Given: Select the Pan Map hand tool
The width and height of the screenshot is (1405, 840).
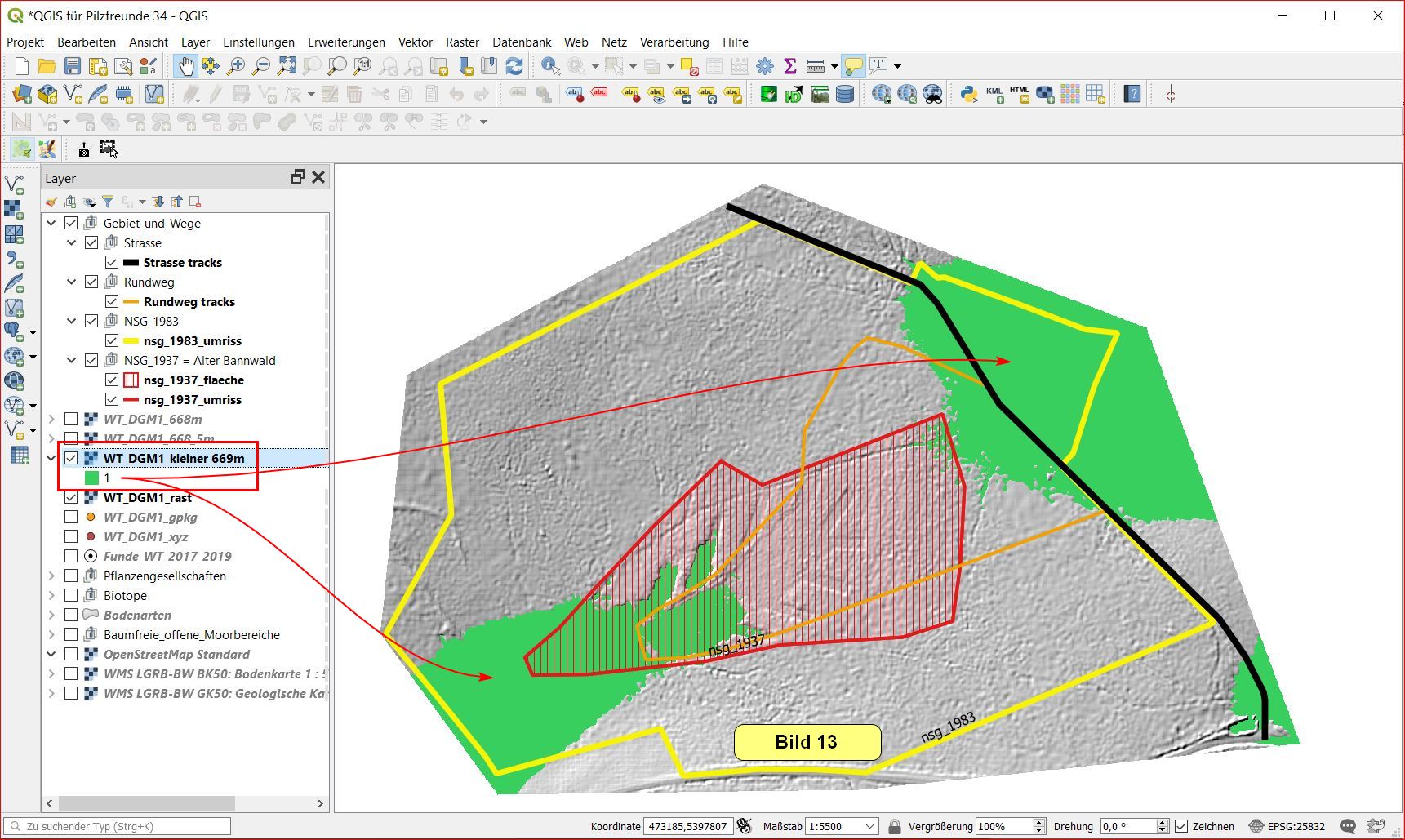Looking at the screenshot, I should tap(185, 66).
